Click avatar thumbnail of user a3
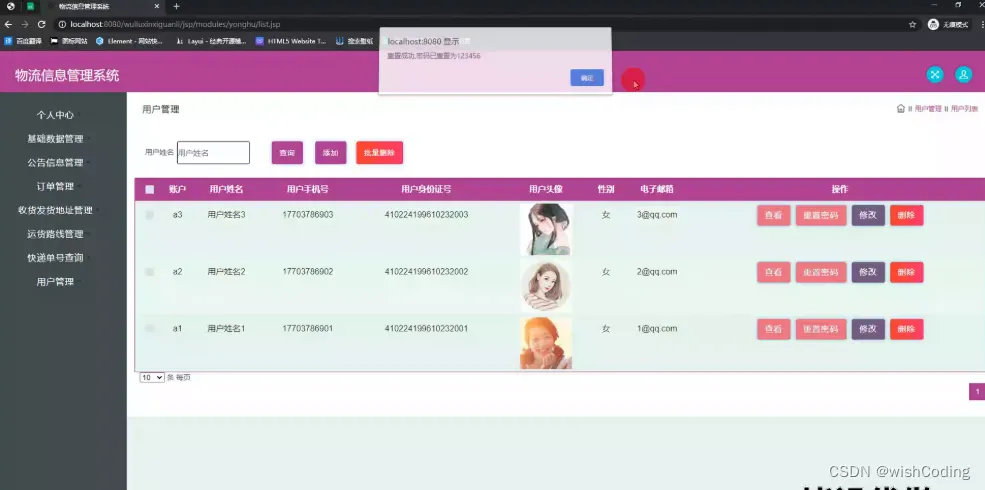The width and height of the screenshot is (985, 490). coord(546,229)
